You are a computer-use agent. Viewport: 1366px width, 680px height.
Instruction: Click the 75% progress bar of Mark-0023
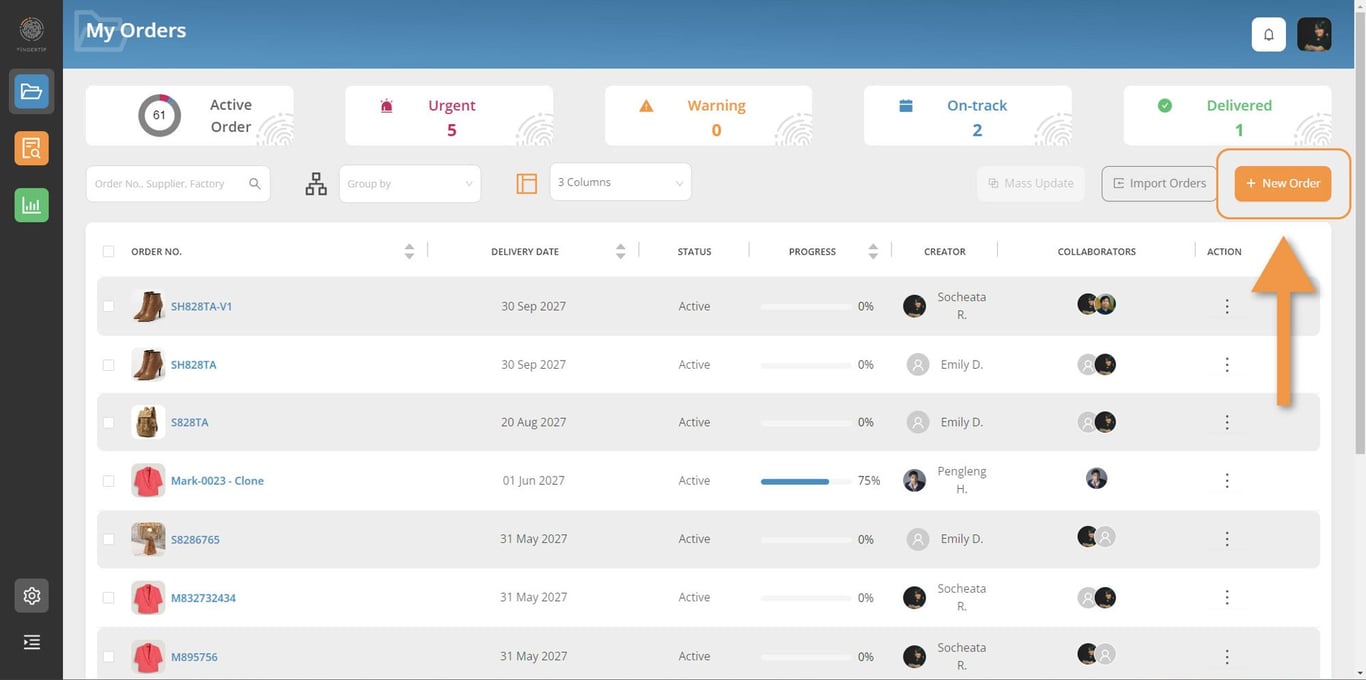click(806, 482)
